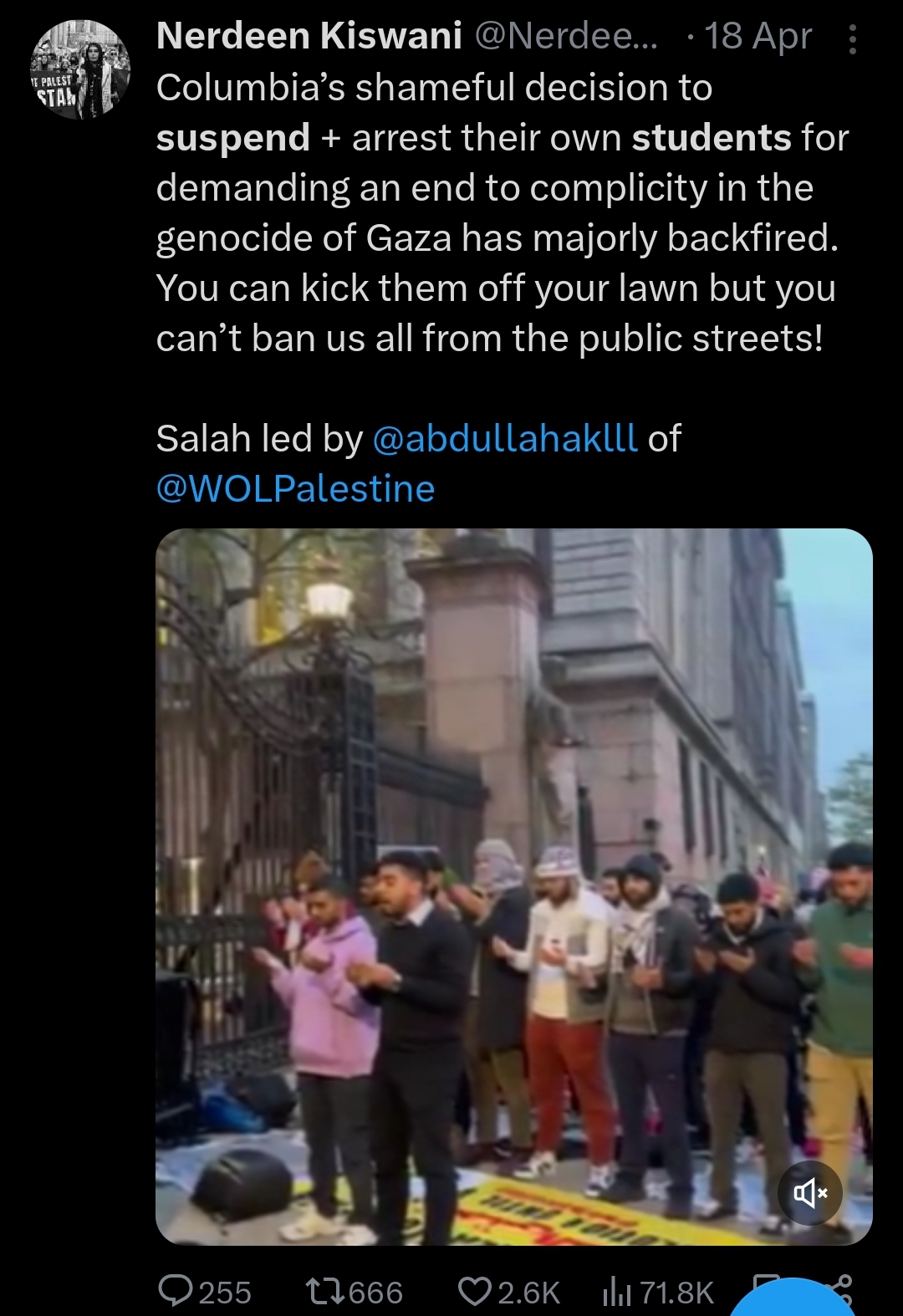Unmute the video using the speaker icon

click(810, 1193)
